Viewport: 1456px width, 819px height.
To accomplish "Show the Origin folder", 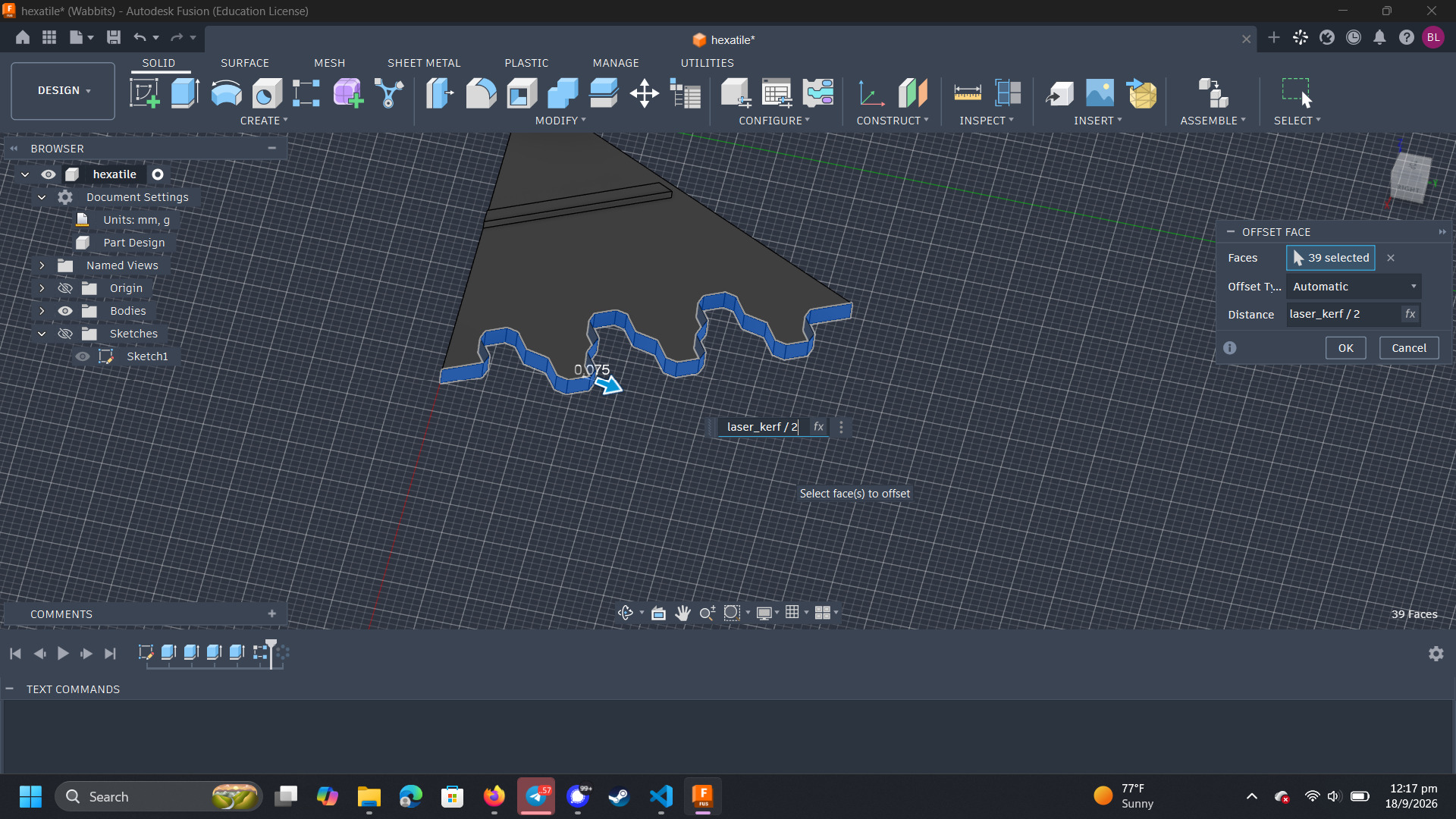I will point(65,288).
